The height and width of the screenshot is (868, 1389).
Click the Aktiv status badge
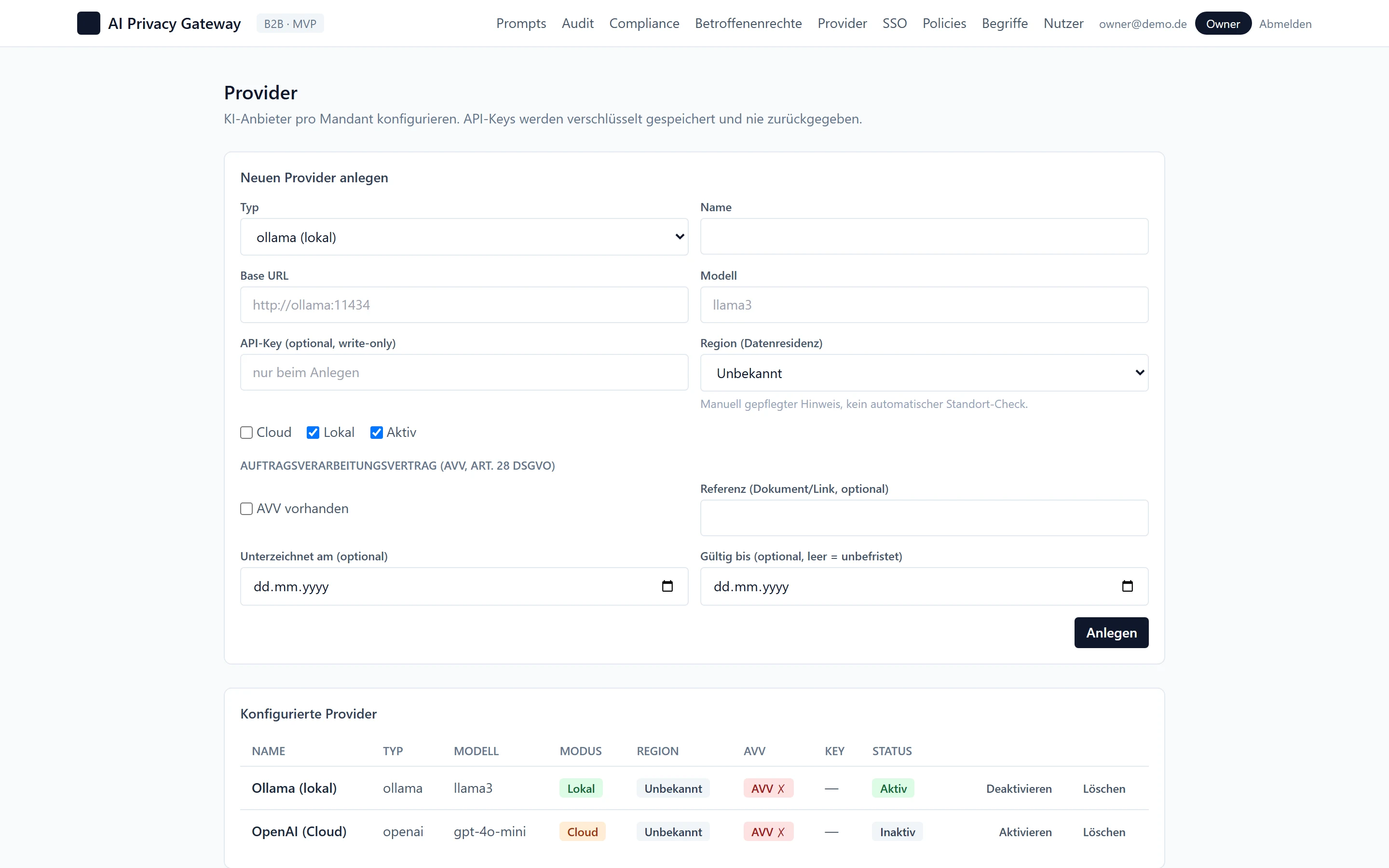(893, 788)
